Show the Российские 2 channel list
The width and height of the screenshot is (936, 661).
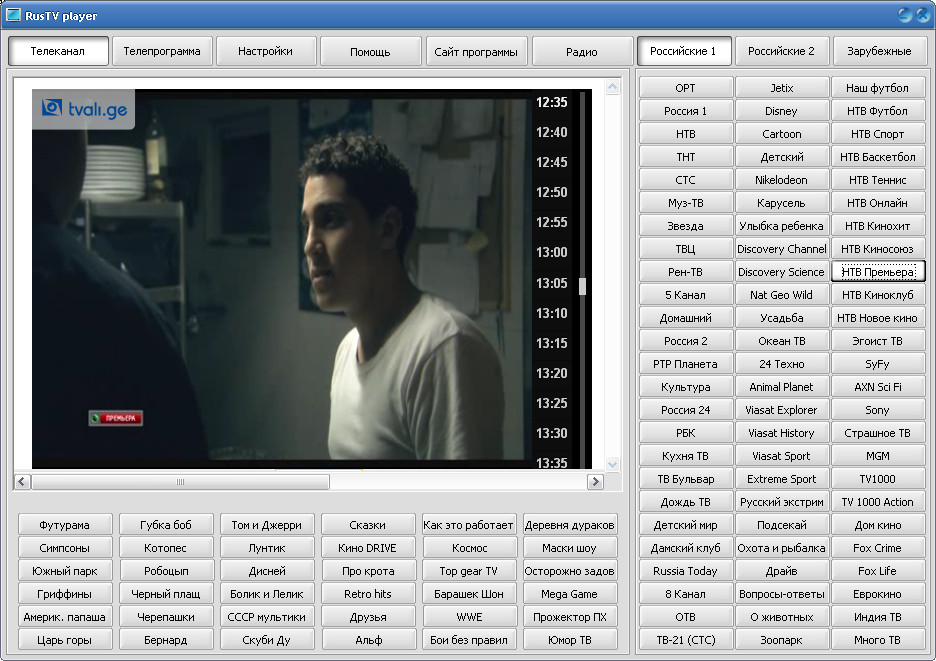[x=782, y=51]
